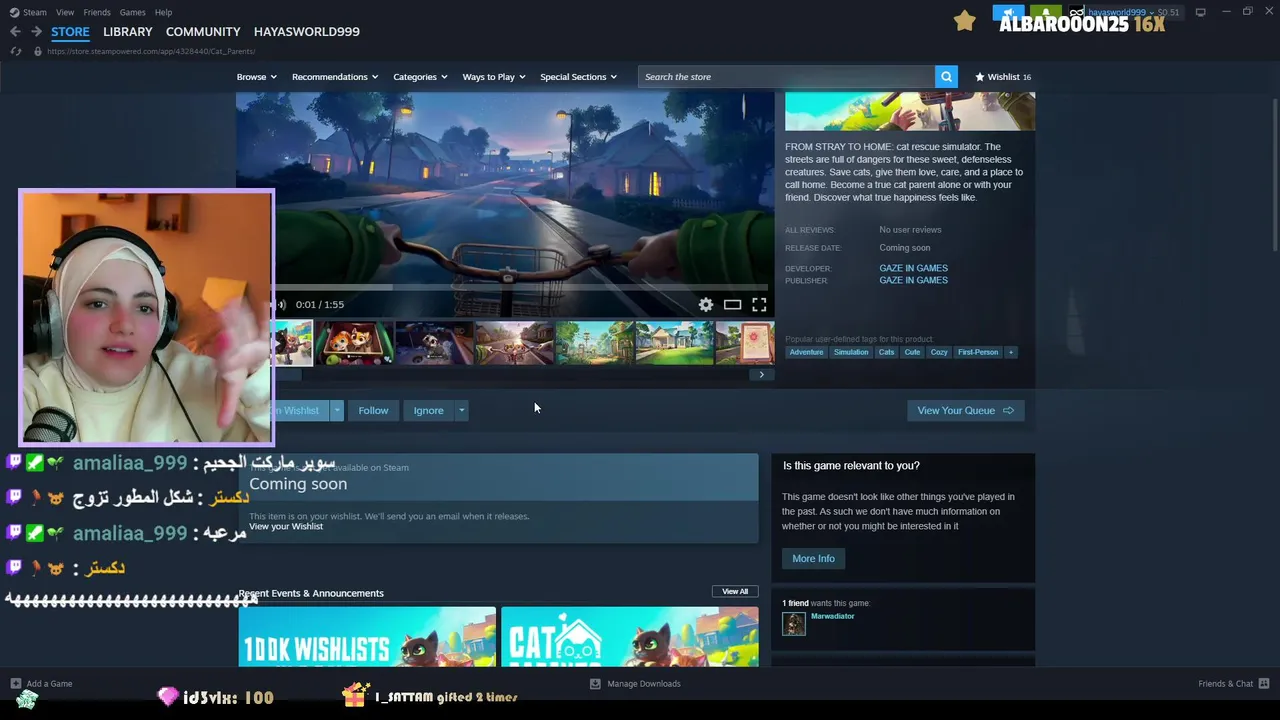Expand the Ways to Play dropdown
Screen dimensions: 1280x720
494,76
